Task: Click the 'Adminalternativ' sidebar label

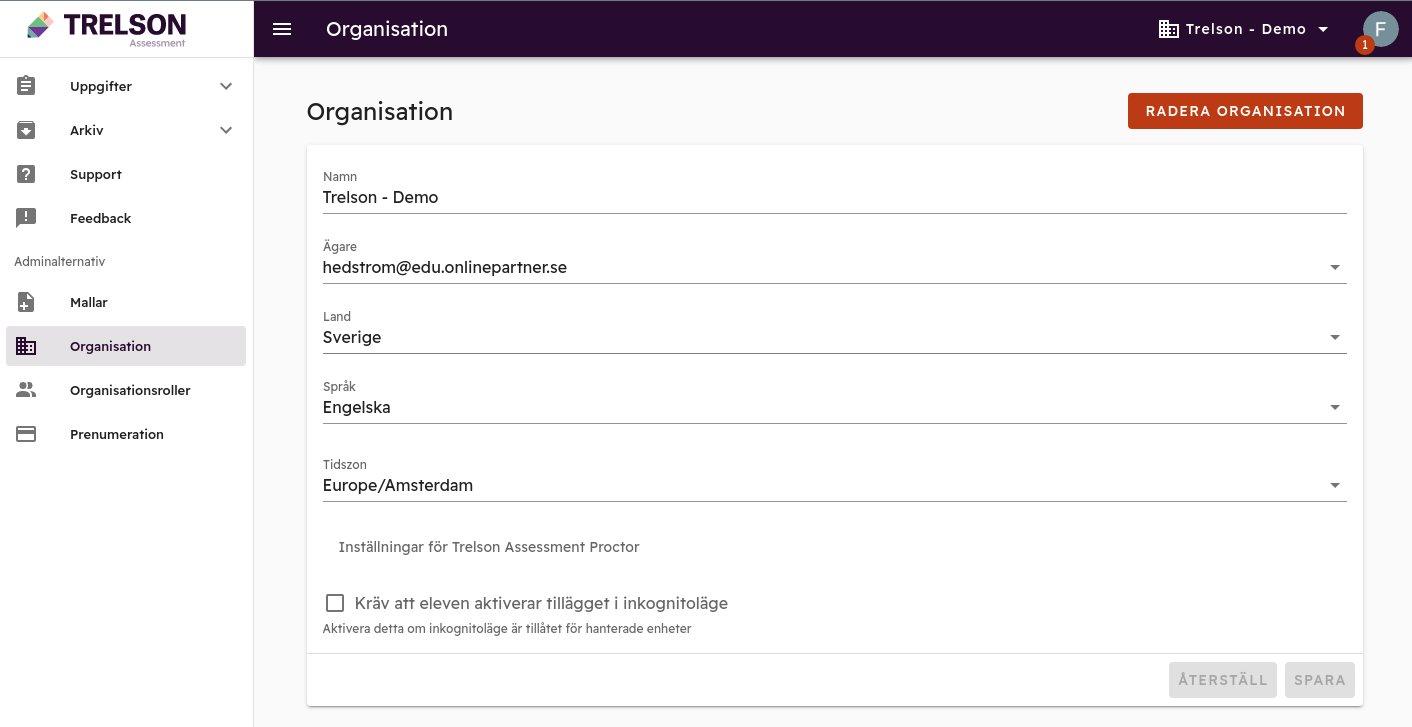Action: pos(60,261)
